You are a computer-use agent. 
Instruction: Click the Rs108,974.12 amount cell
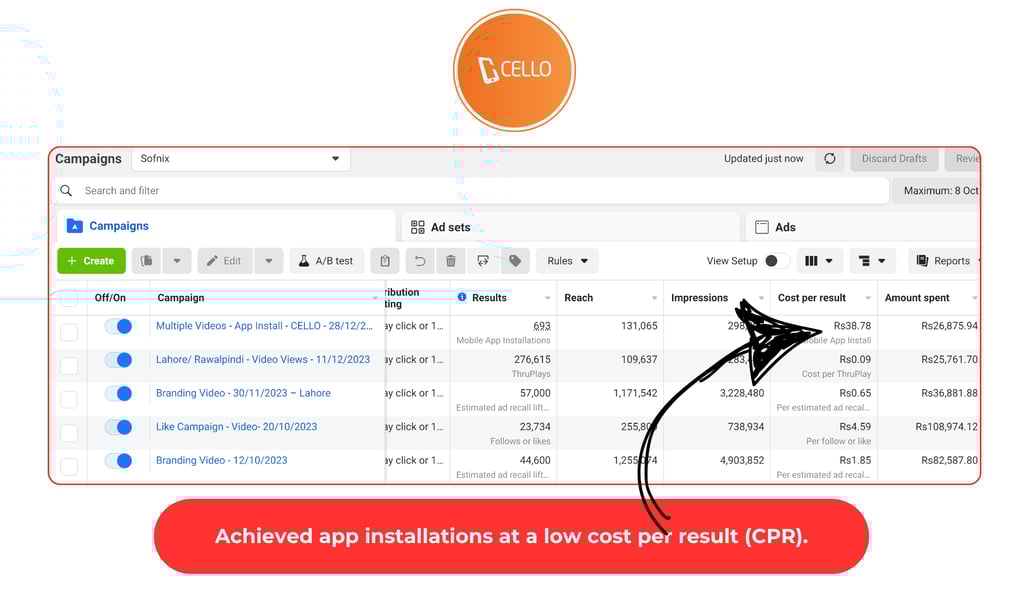point(946,426)
